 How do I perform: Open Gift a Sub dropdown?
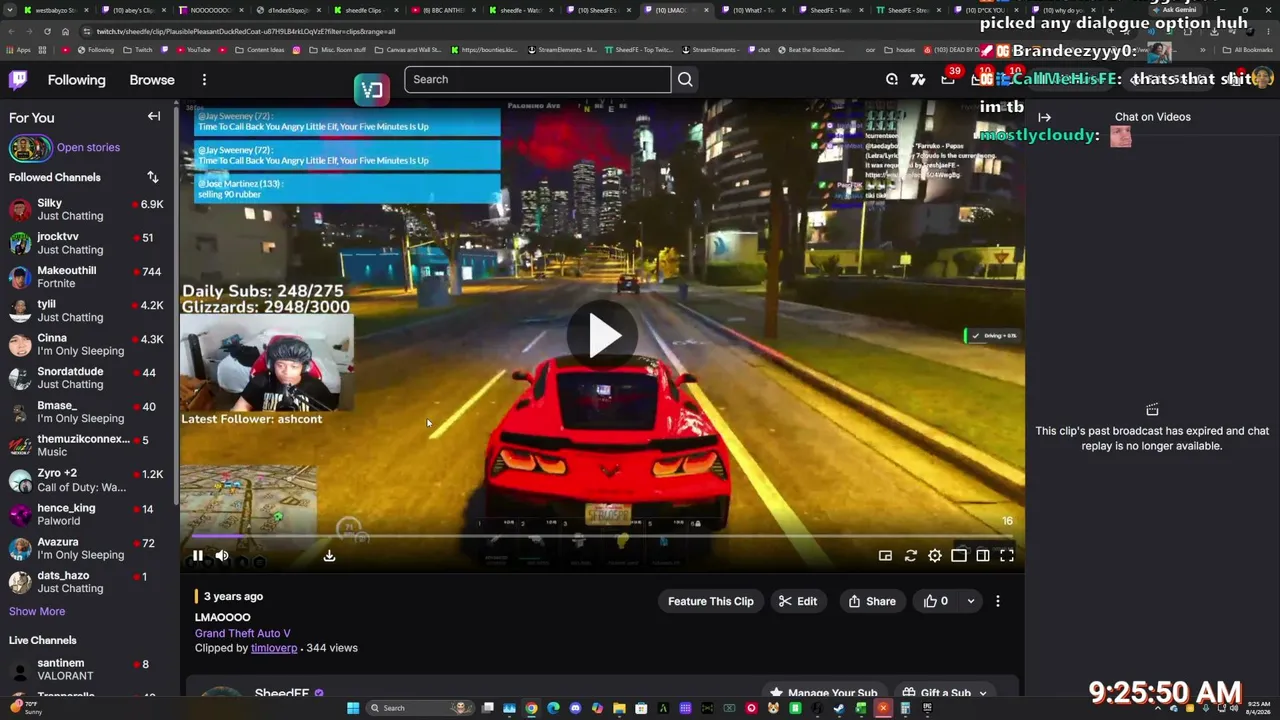click(945, 692)
